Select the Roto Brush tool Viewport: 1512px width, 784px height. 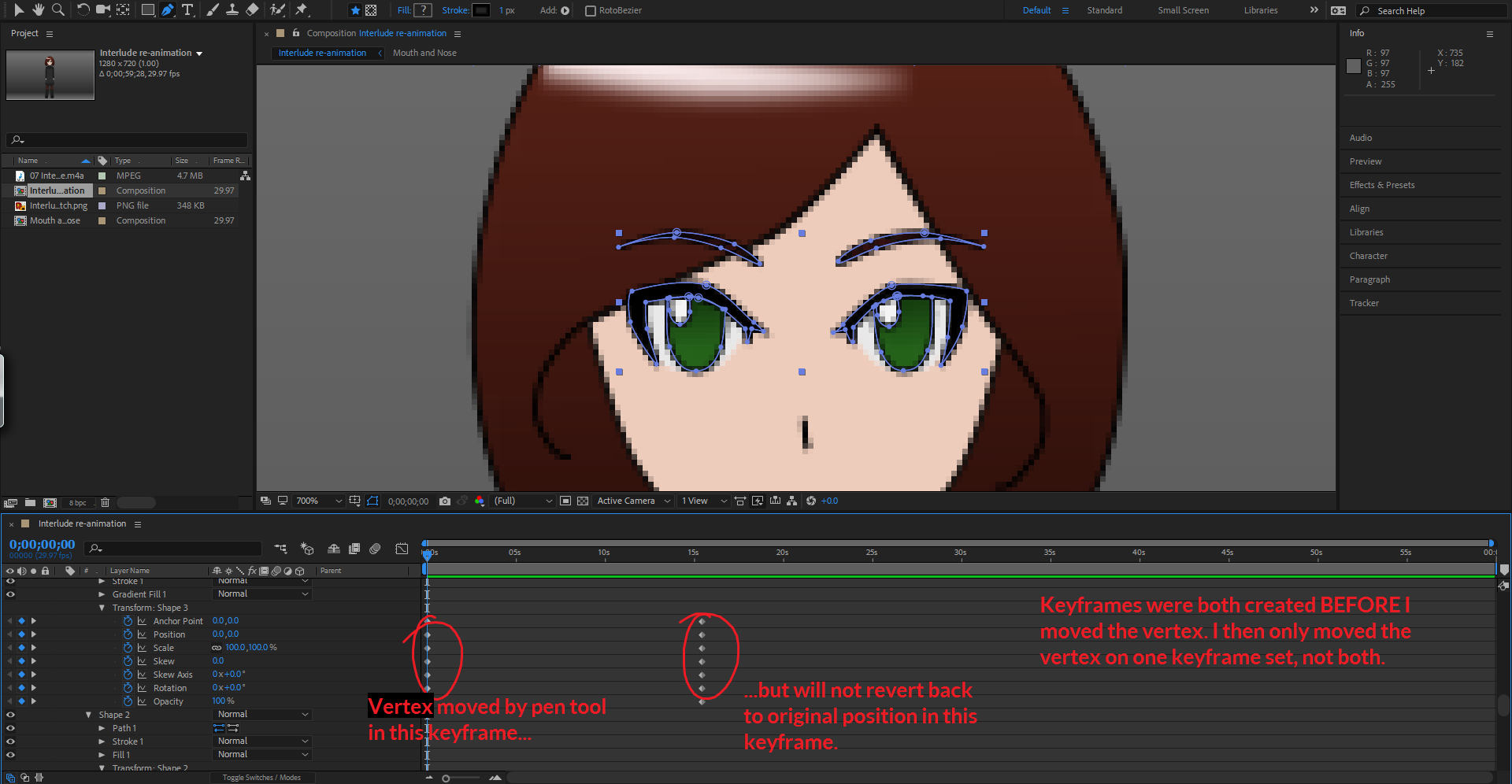[277, 10]
